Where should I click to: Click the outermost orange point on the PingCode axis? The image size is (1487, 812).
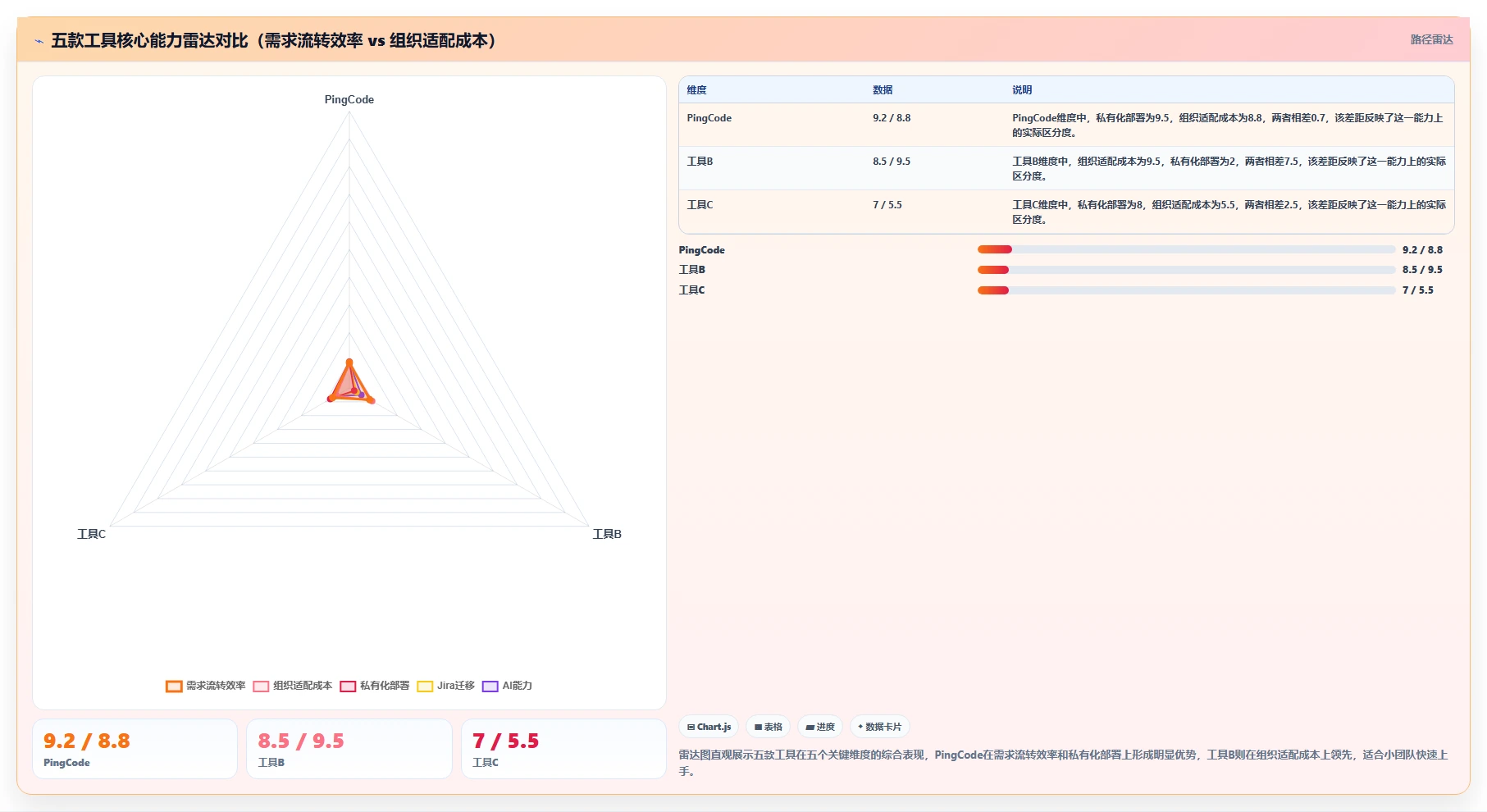[349, 362]
